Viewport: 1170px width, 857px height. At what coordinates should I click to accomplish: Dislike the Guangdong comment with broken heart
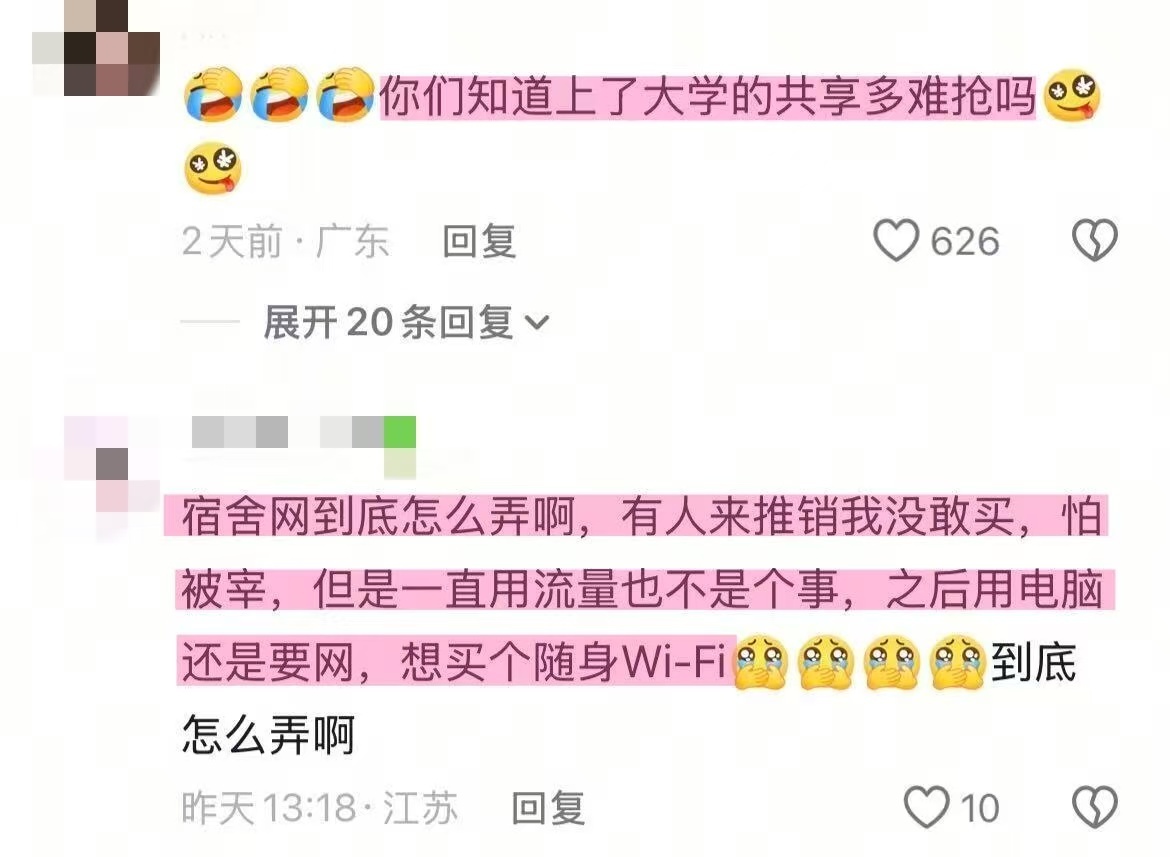click(x=1095, y=240)
